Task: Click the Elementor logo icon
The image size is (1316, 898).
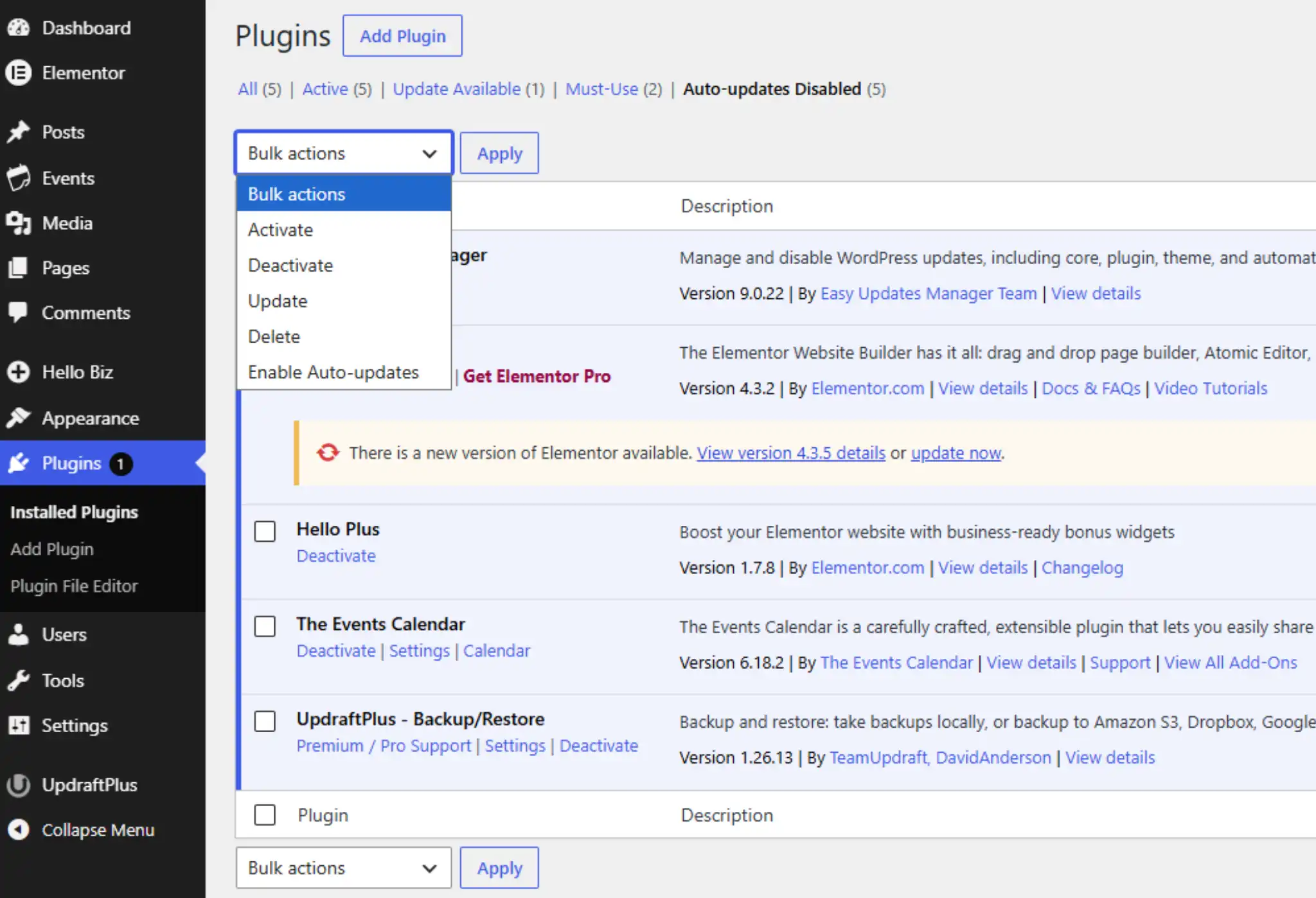Action: pos(19,73)
